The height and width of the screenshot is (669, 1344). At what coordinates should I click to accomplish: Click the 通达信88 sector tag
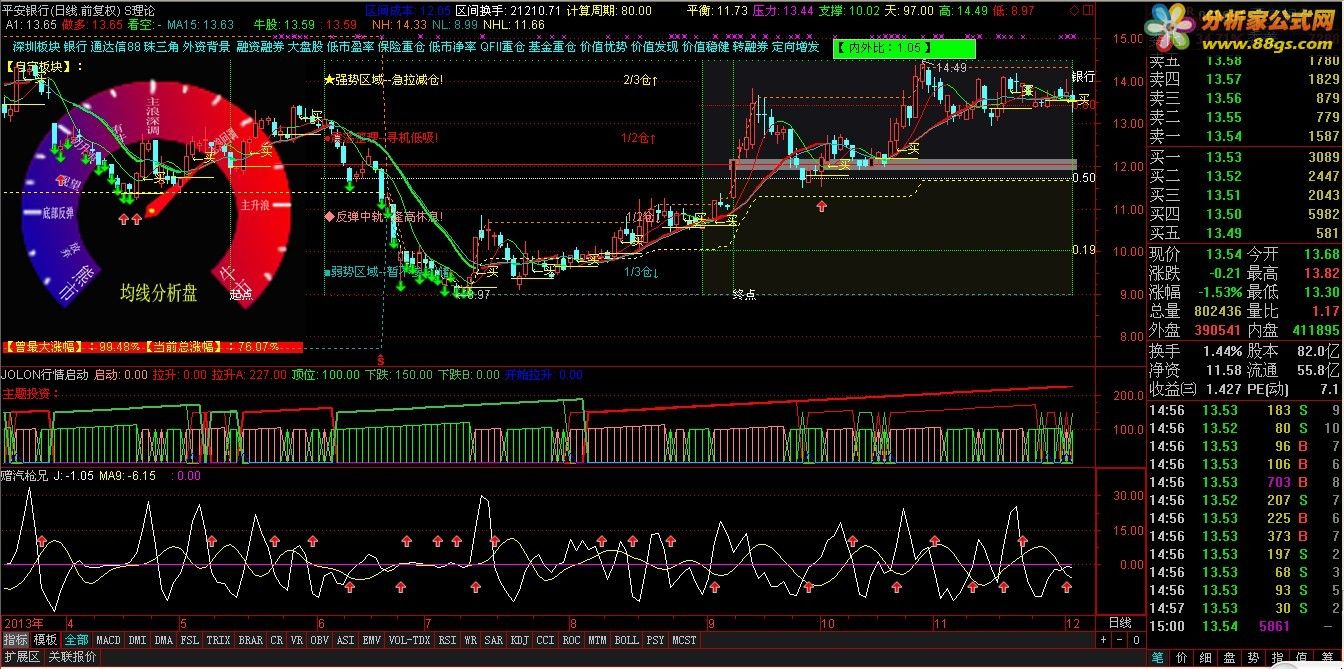(x=116, y=47)
